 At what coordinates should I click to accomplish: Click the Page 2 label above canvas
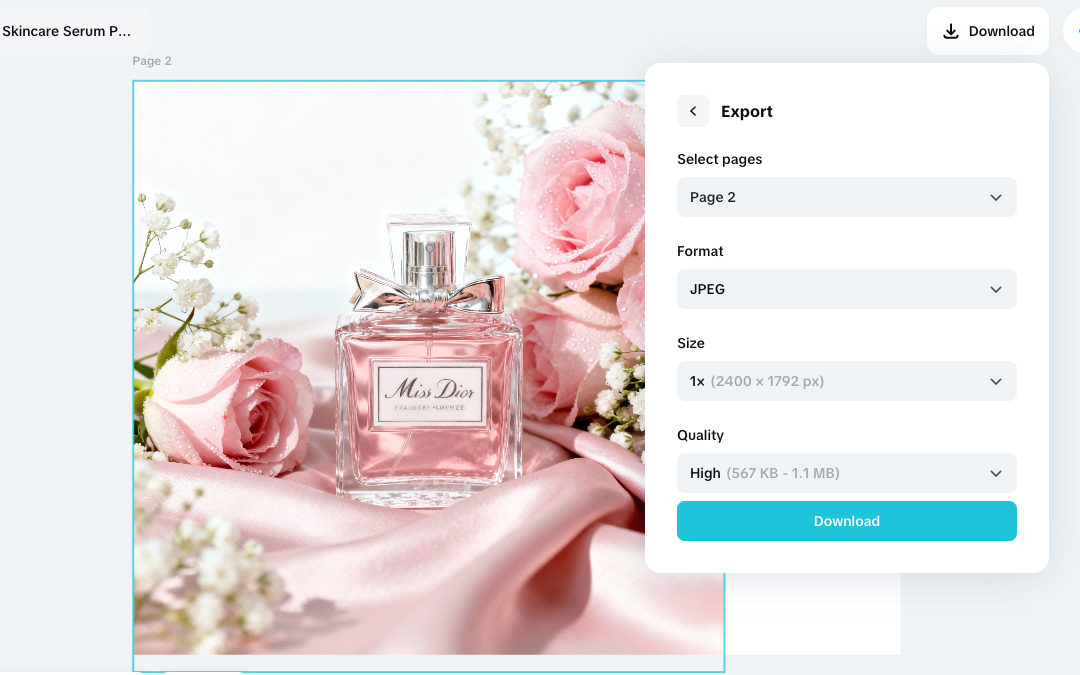point(152,61)
